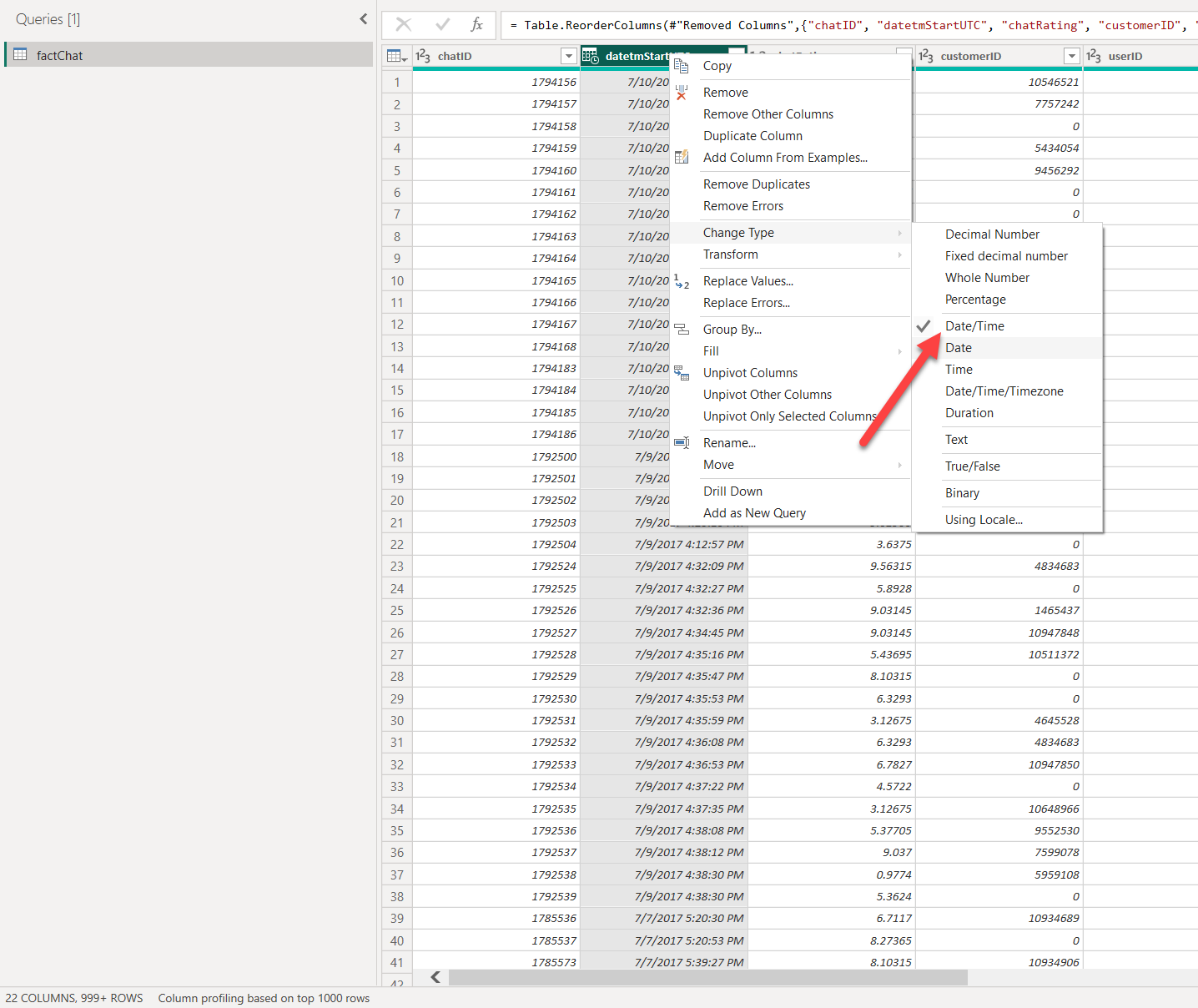The width and height of the screenshot is (1198, 1008).
Task: Choose Add as New Query
Action: point(753,512)
